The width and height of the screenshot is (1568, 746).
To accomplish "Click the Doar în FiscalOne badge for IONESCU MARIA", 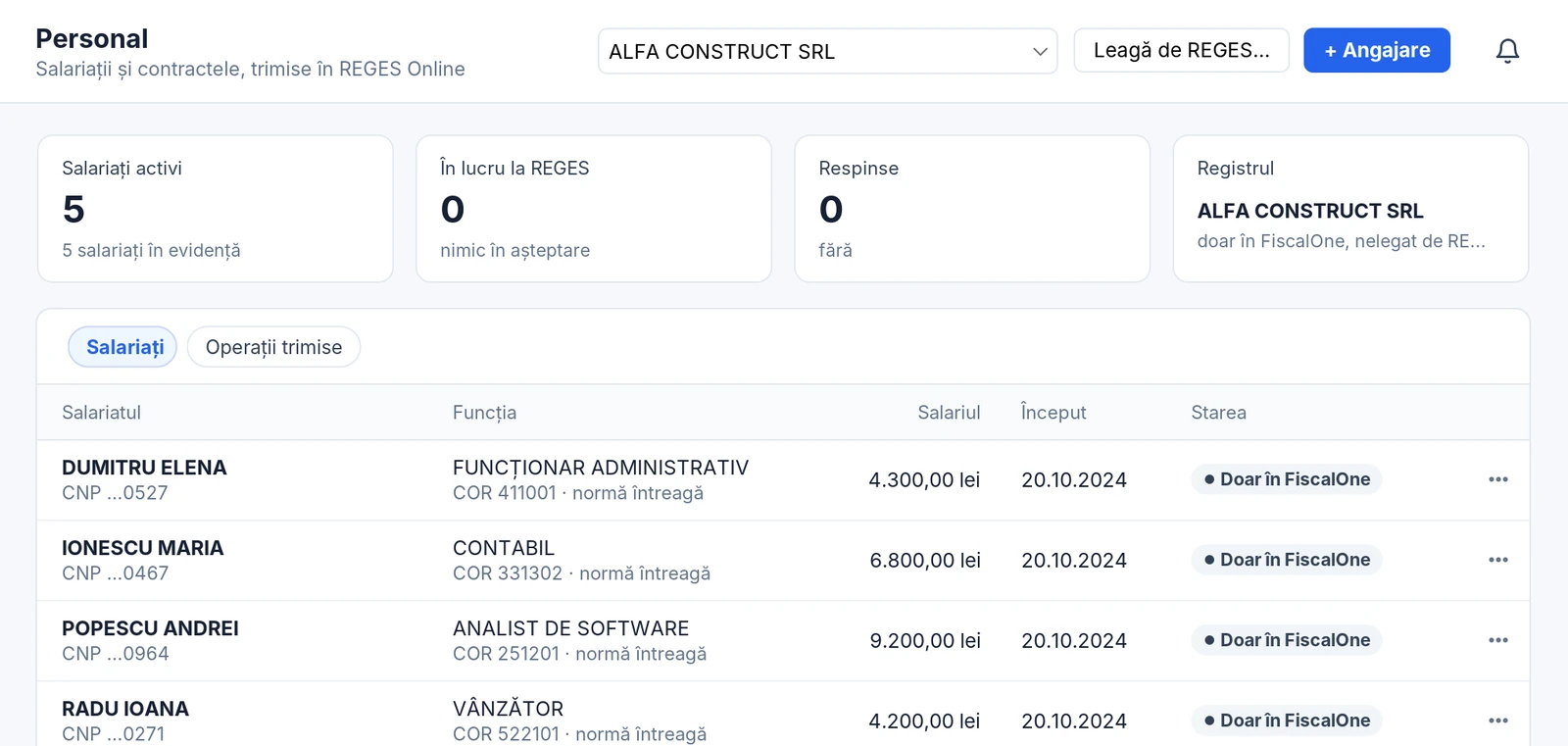I will click(x=1286, y=560).
